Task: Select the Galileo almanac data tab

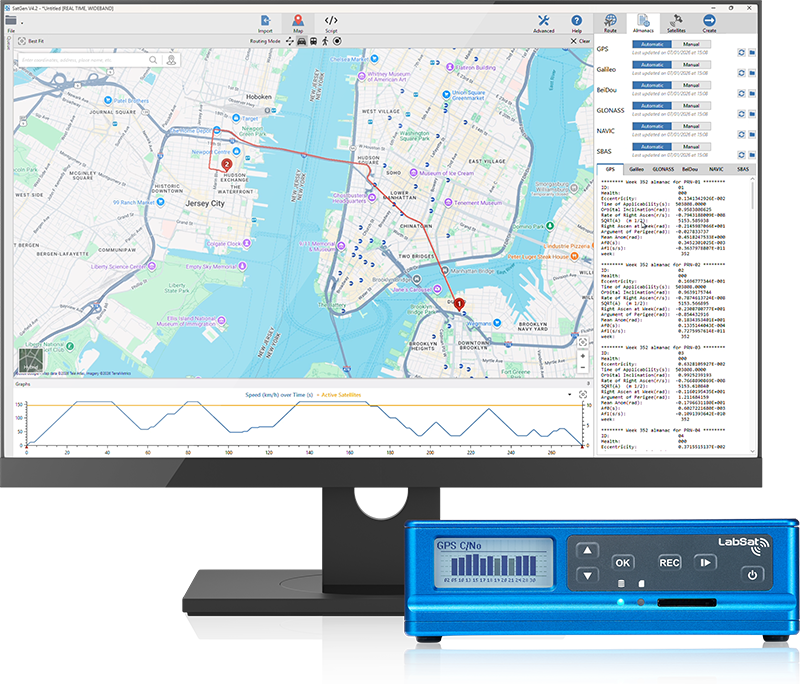Action: 637,170
